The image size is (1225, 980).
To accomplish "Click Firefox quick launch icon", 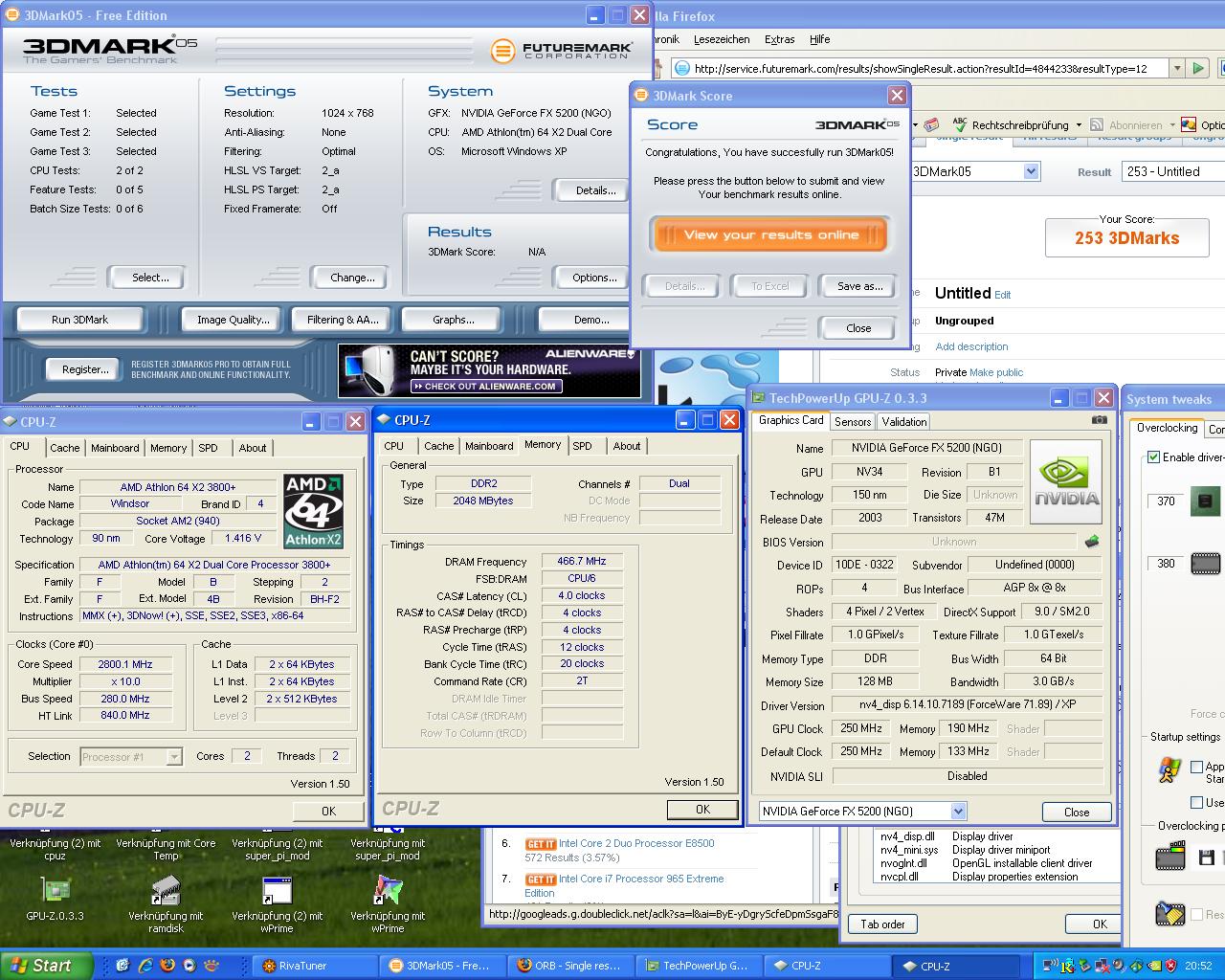I will click(x=167, y=966).
